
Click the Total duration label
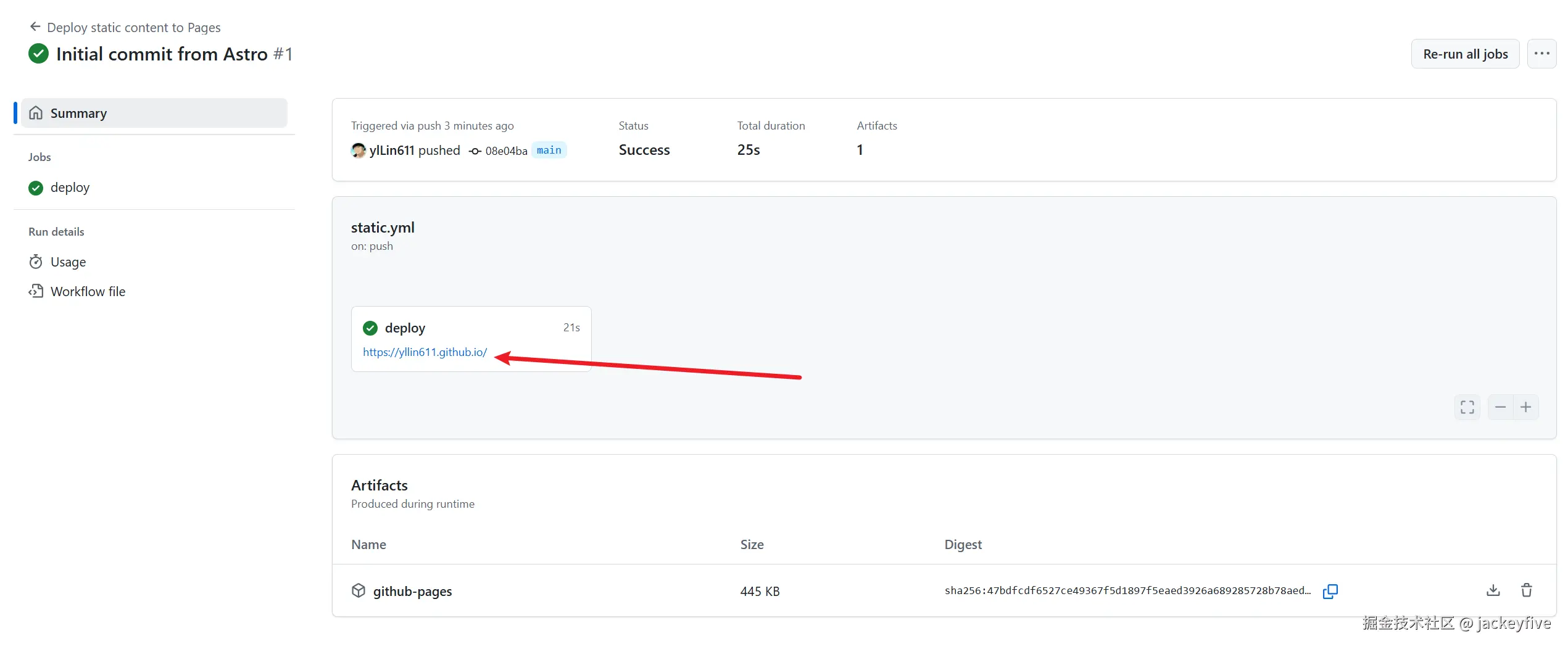pos(771,125)
